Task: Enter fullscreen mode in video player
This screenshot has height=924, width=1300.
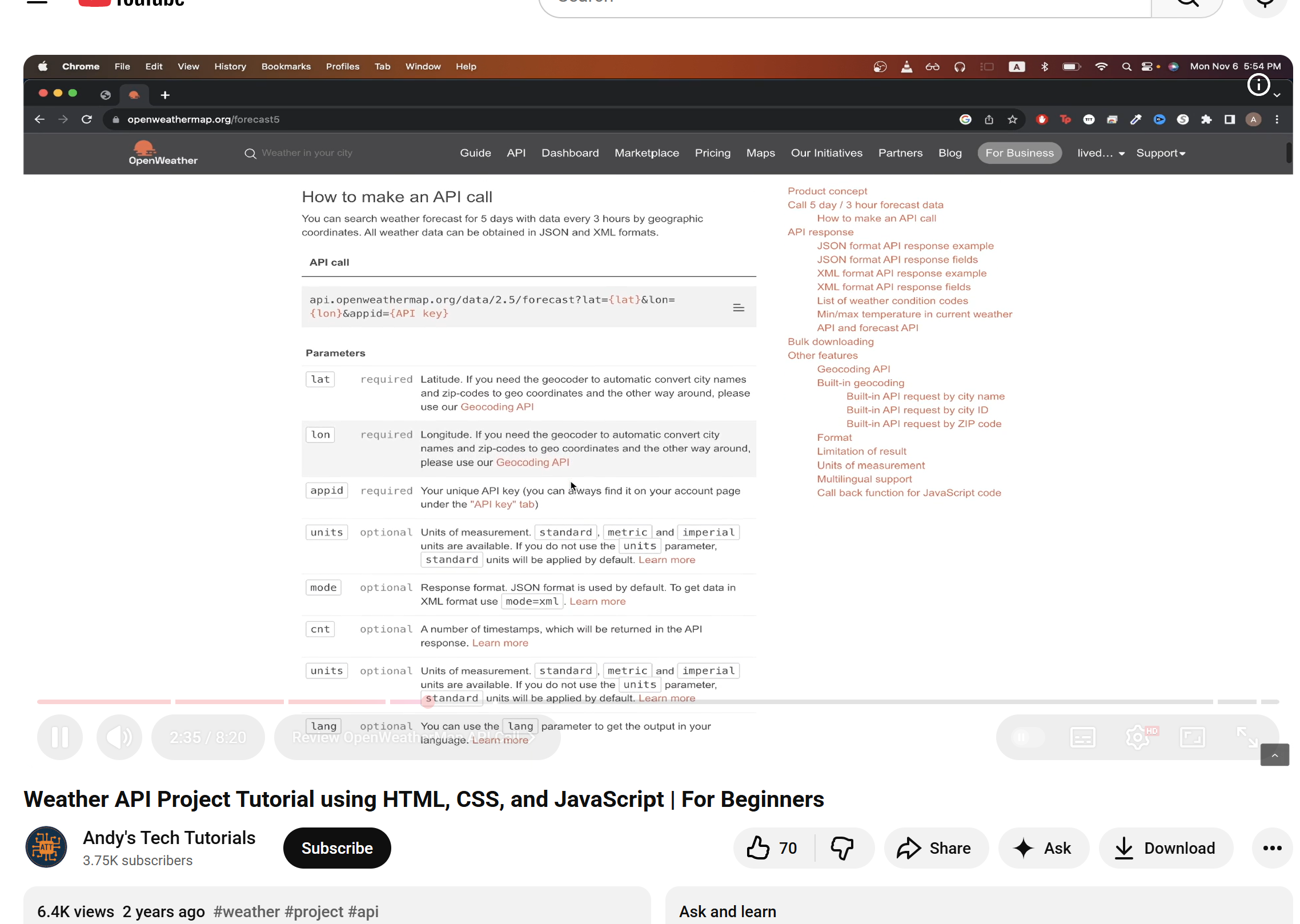Action: click(x=1247, y=737)
